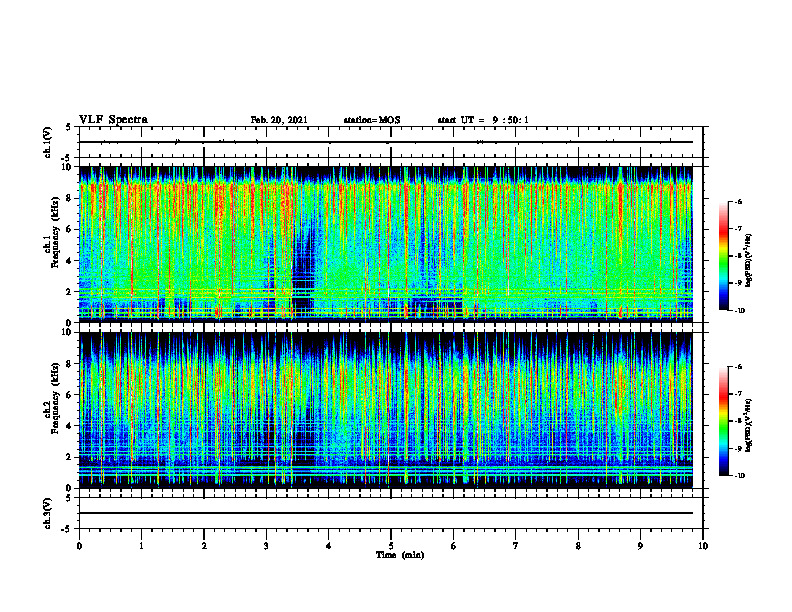Screen dimensions: 792x612
Task: Click the "10" at the time axis end
Action: tap(703, 546)
